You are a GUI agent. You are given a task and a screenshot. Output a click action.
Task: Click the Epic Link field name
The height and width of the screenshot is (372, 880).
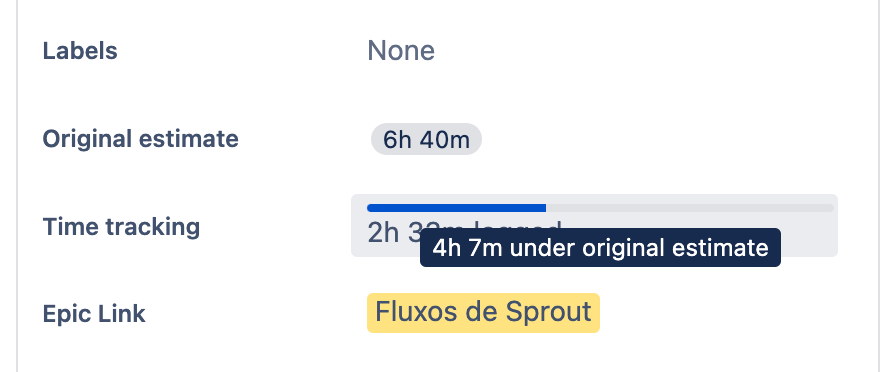point(94,314)
